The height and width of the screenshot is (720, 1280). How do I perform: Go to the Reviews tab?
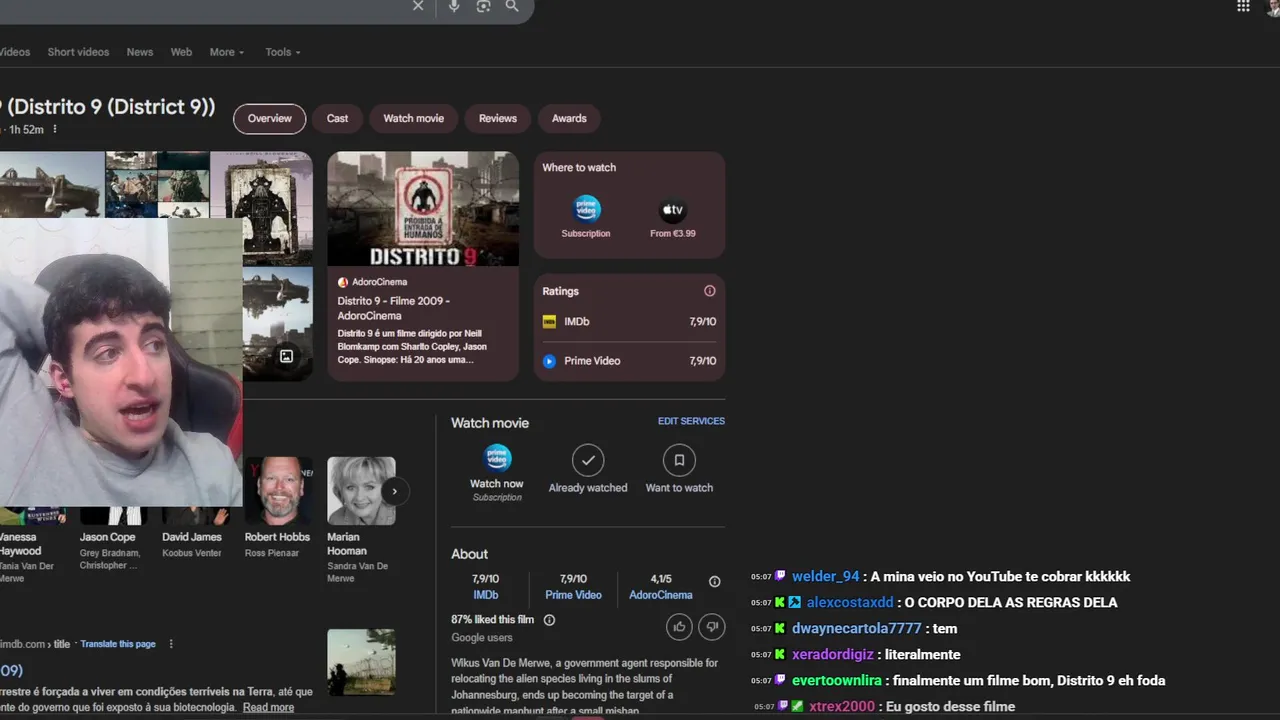(498, 118)
